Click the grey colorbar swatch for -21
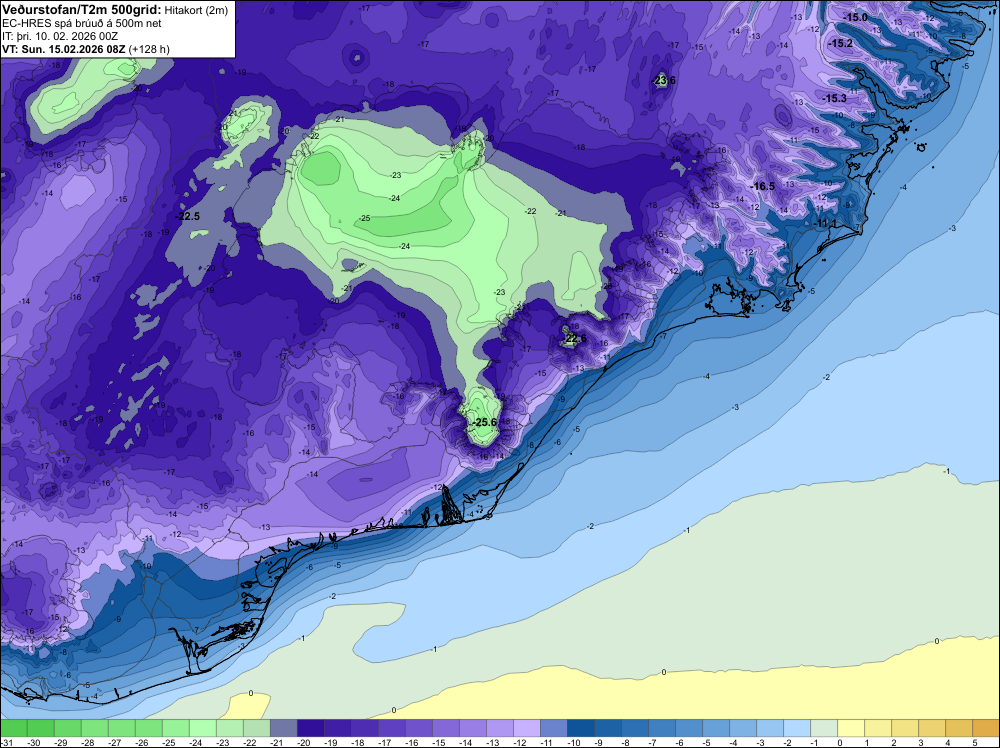This screenshot has height=748, width=1000. [284, 728]
